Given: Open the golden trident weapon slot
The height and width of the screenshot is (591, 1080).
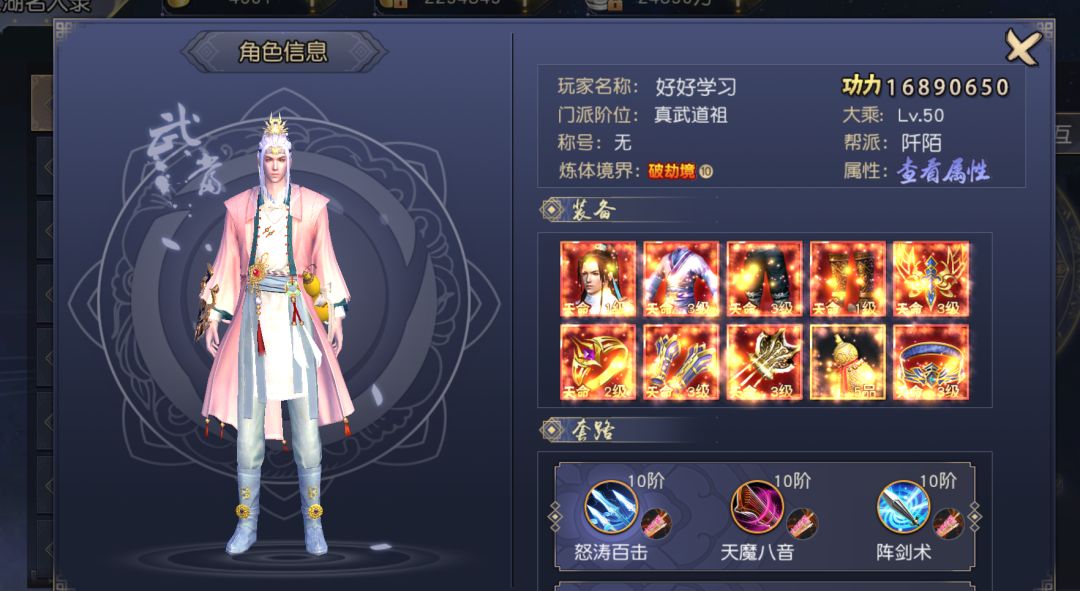Looking at the screenshot, I should pos(765,362).
